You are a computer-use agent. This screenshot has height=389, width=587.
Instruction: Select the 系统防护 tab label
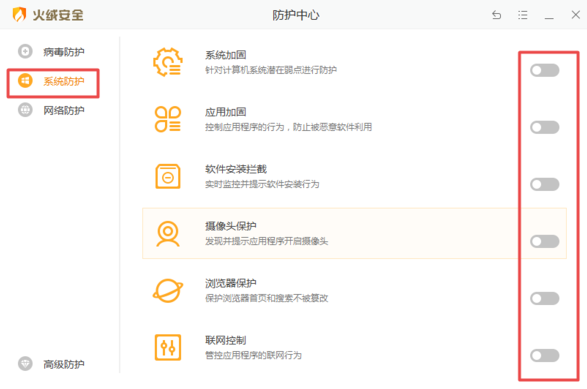(x=64, y=81)
